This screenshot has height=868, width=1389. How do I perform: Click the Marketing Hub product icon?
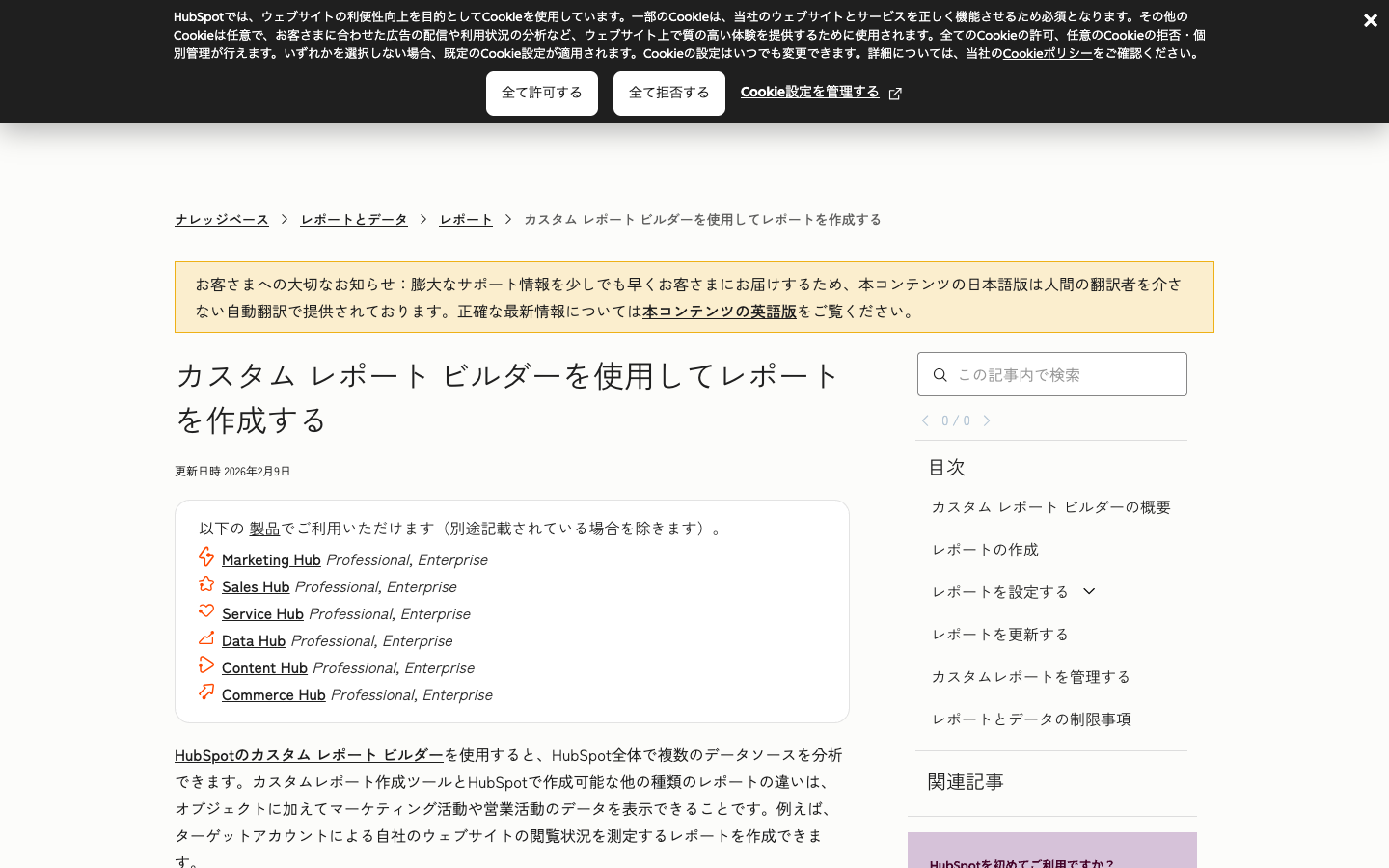pyautogui.click(x=206, y=557)
